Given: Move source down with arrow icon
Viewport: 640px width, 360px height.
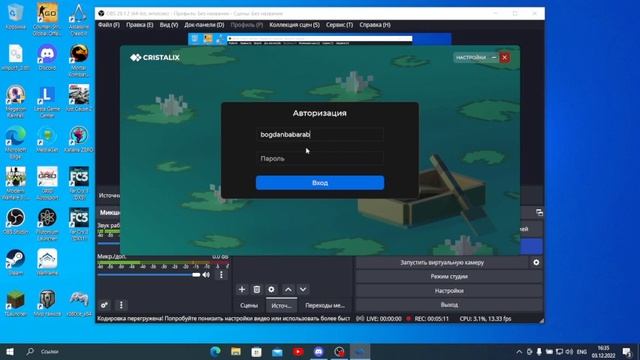Looking at the screenshot, I should [x=303, y=289].
